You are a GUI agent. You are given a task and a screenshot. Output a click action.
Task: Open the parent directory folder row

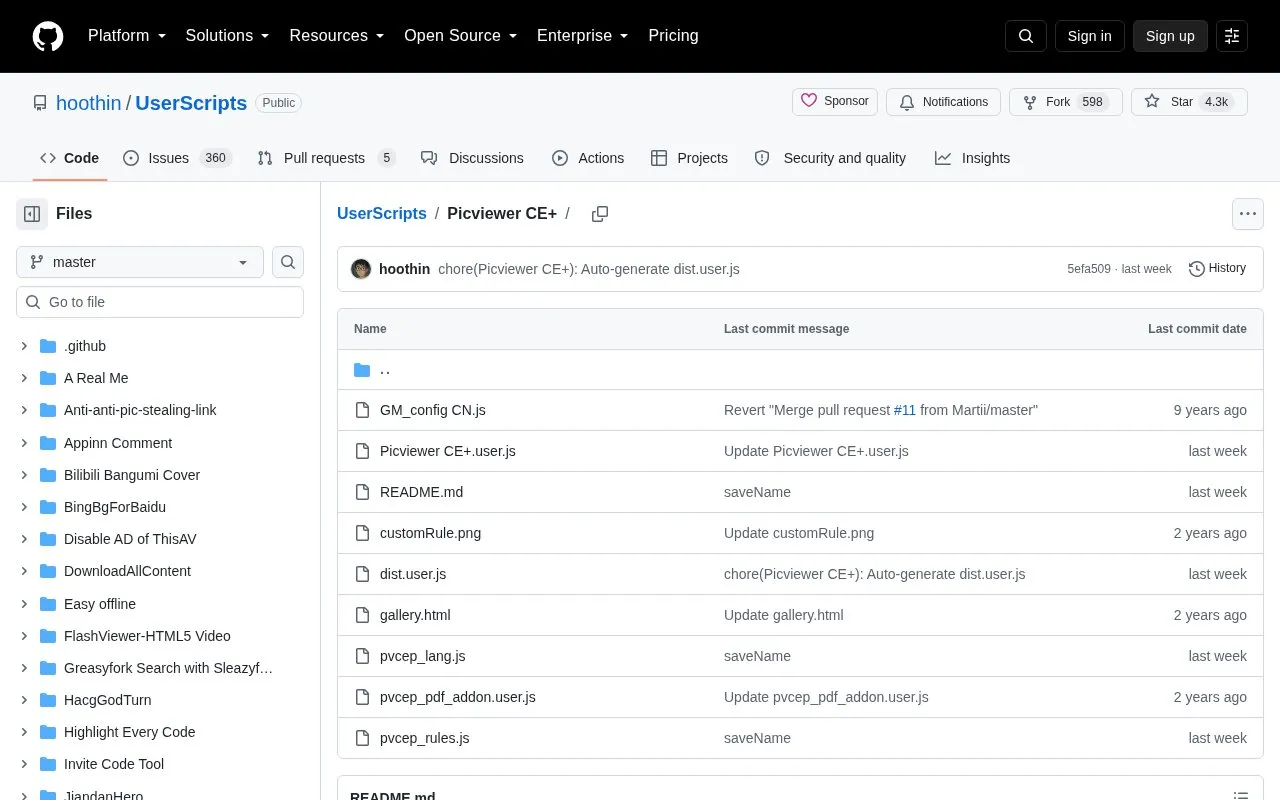[800, 370]
